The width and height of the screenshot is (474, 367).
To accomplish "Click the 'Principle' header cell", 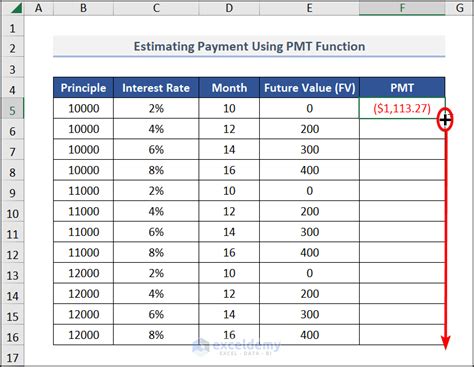I will [83, 88].
